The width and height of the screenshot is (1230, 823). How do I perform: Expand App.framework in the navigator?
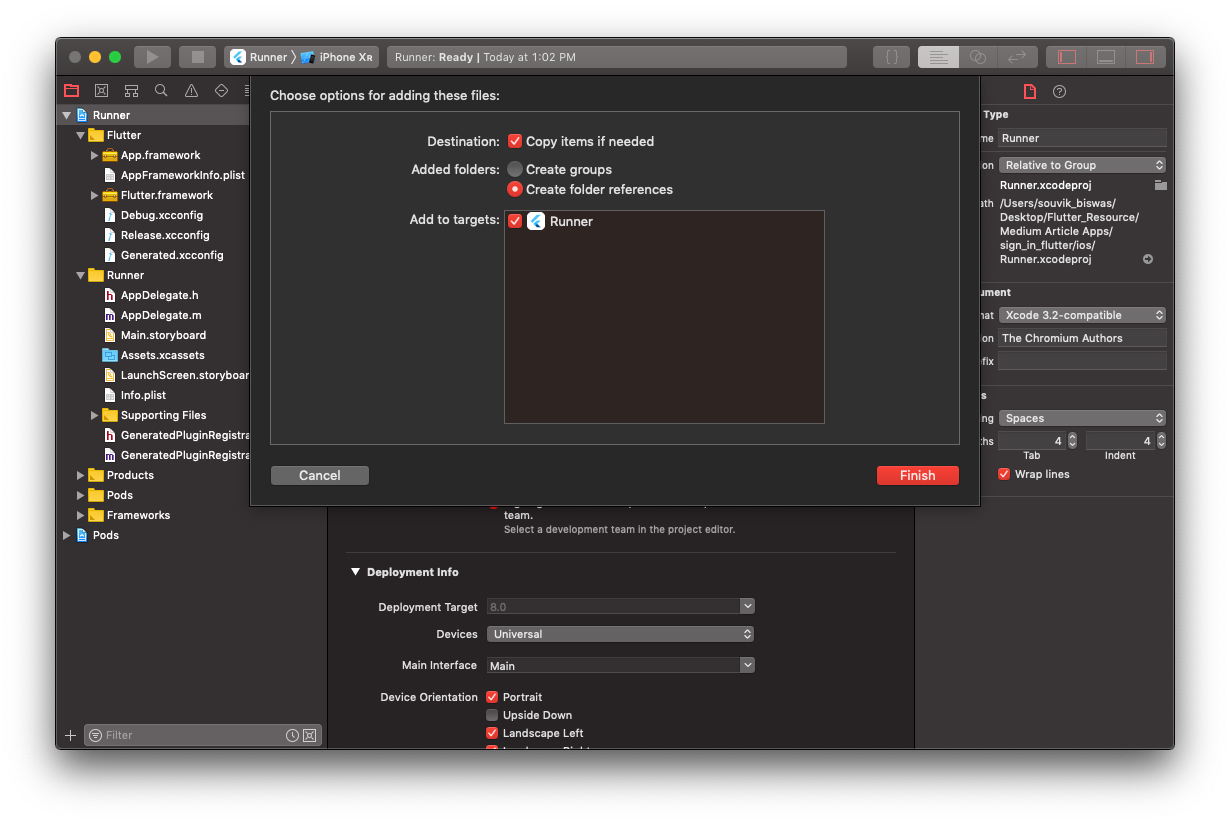click(95, 155)
